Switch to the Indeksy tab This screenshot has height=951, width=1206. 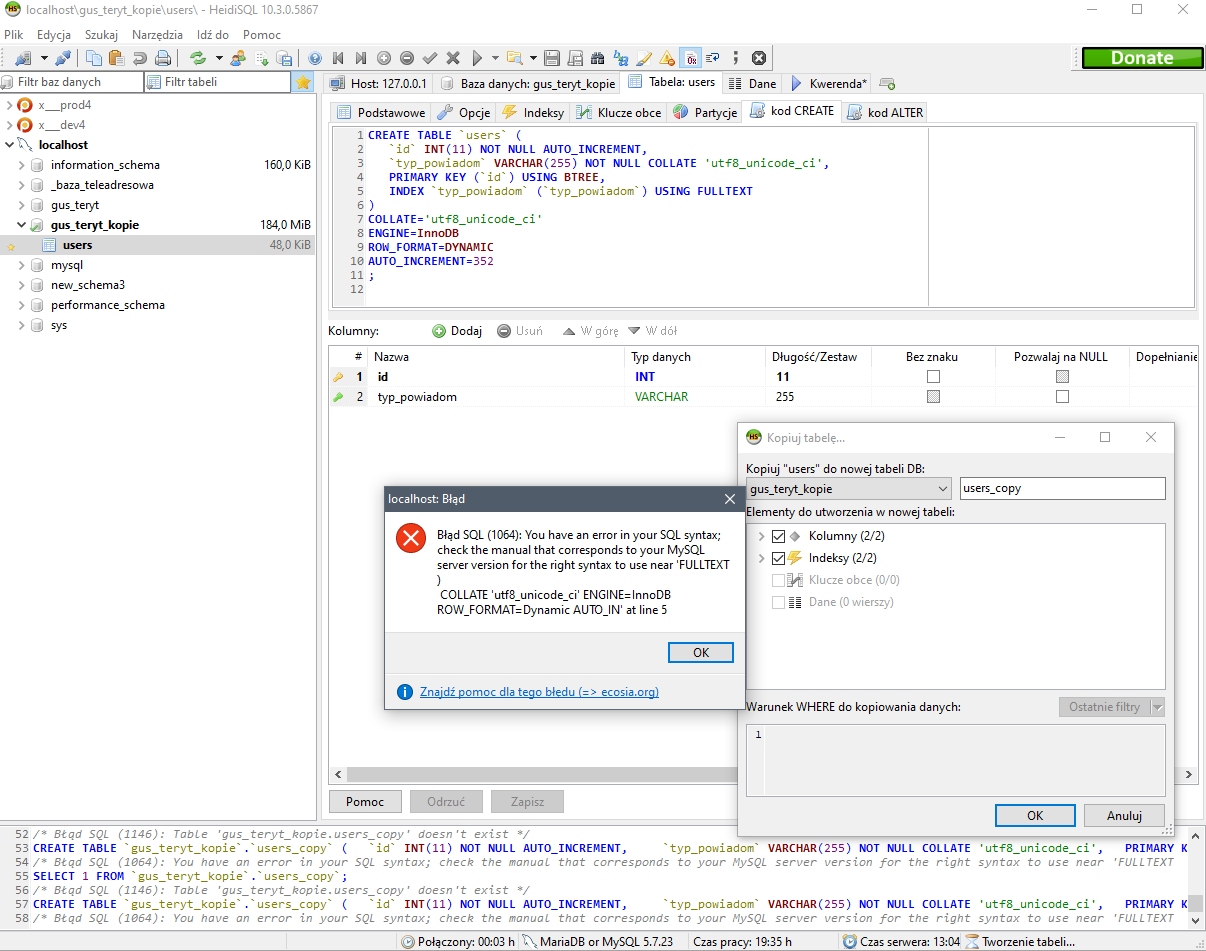coord(534,112)
